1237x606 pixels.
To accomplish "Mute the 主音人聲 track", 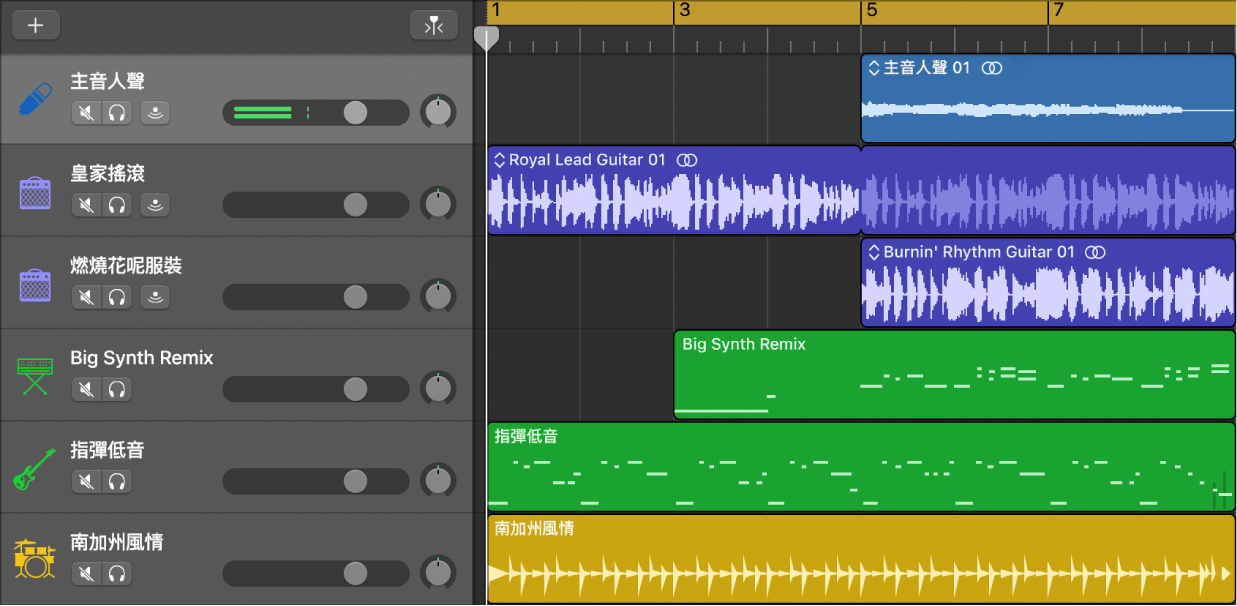I will click(87, 113).
